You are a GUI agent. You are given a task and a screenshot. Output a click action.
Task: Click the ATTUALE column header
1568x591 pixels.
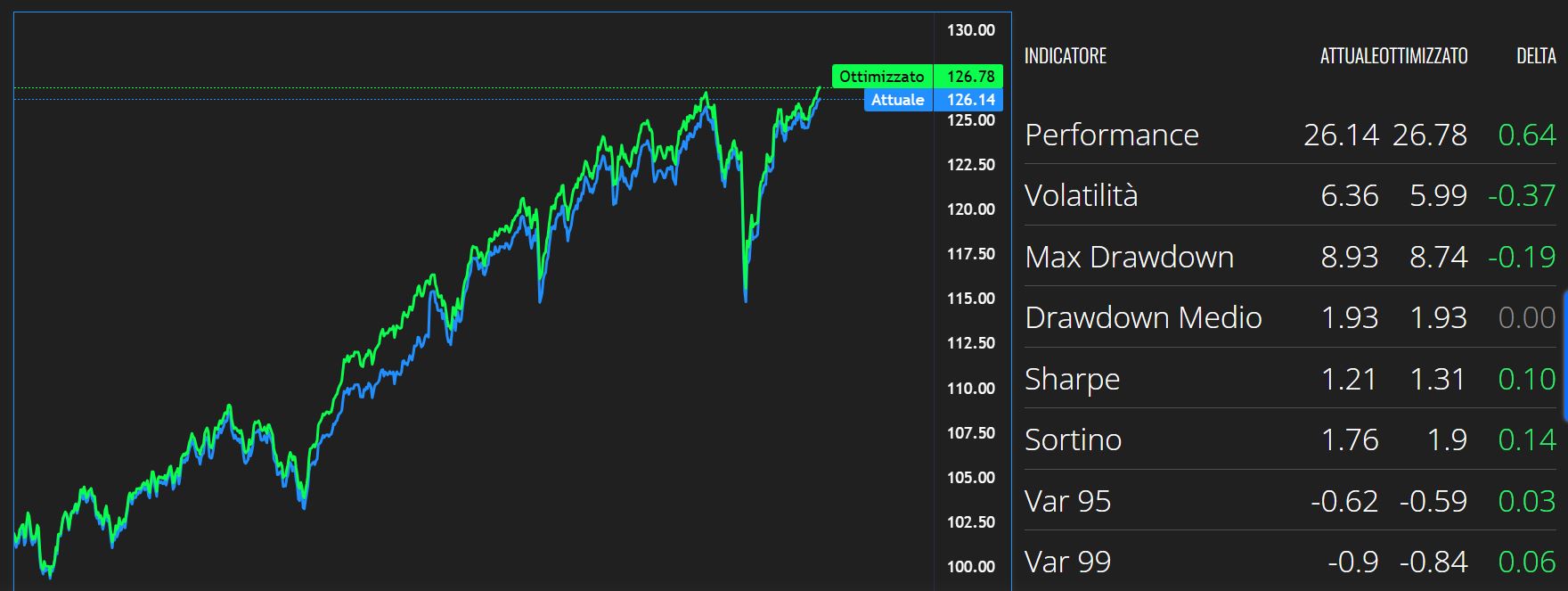click(x=1349, y=56)
